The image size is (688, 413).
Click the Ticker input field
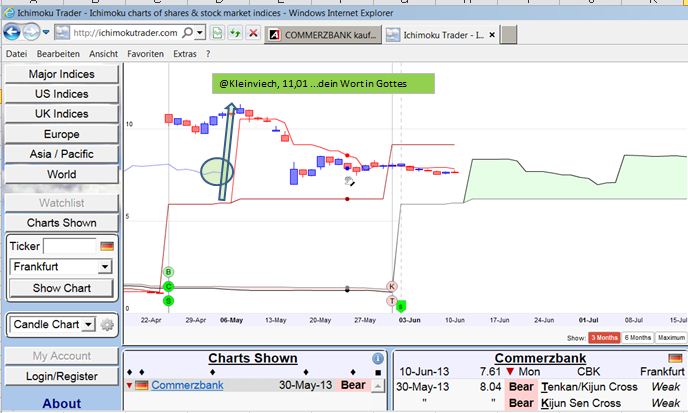(x=69, y=246)
